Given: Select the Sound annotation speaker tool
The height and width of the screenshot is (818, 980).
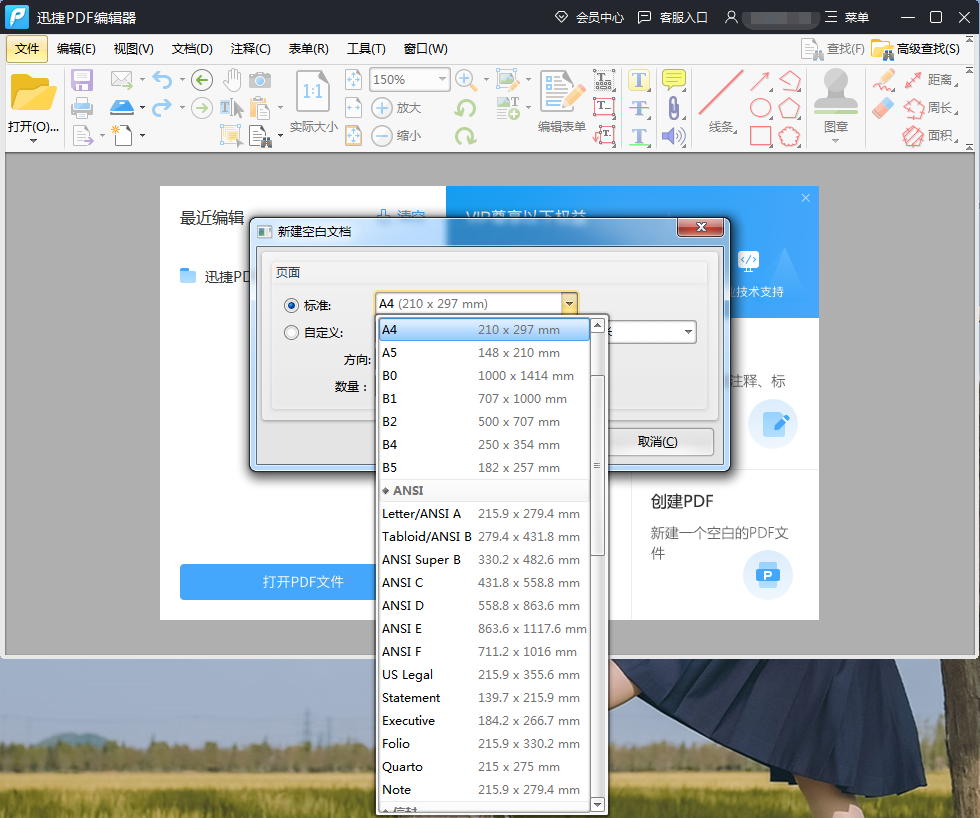Looking at the screenshot, I should click(x=674, y=136).
